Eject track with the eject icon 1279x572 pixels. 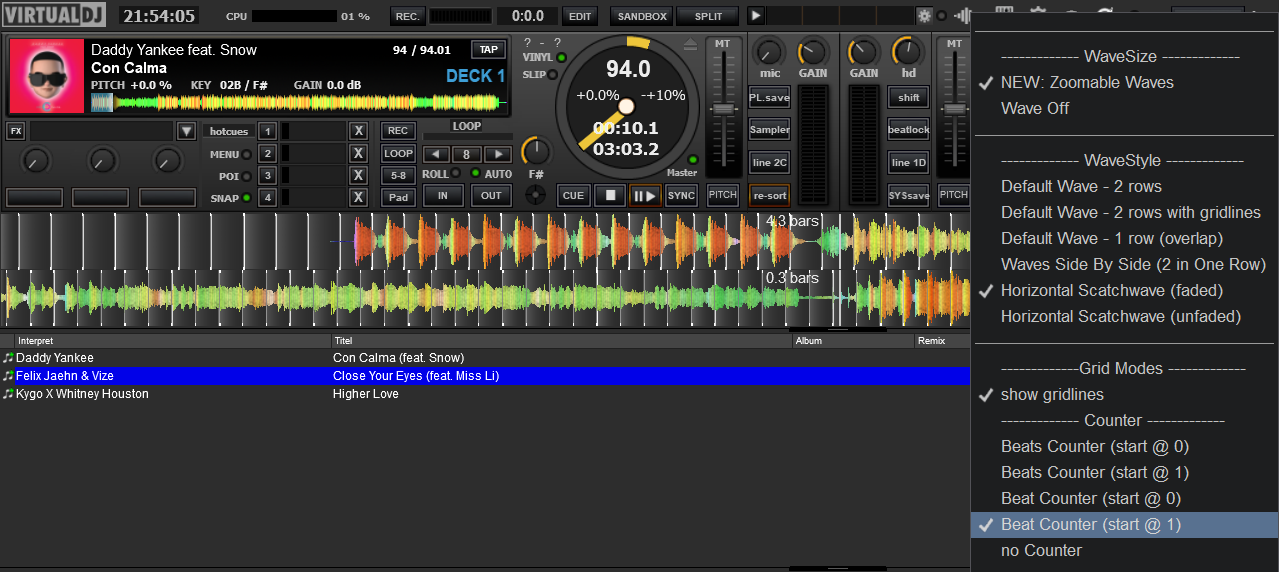pos(690,45)
